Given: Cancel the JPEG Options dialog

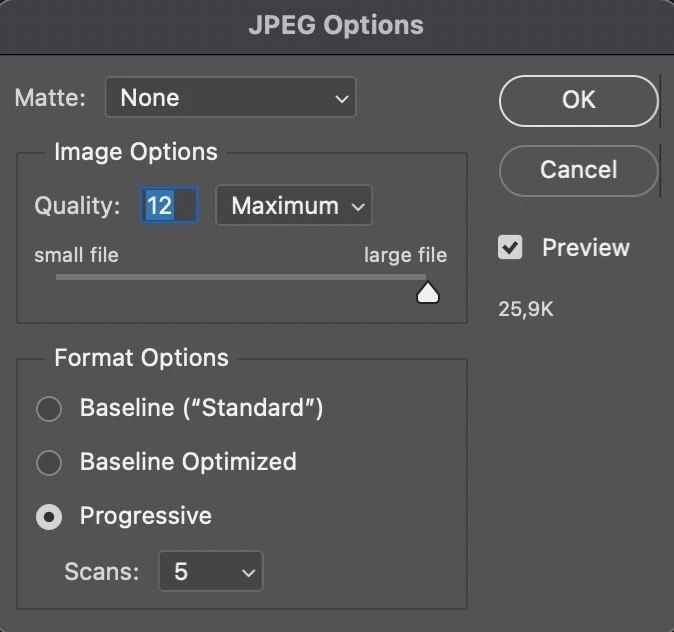Looking at the screenshot, I should click(579, 171).
